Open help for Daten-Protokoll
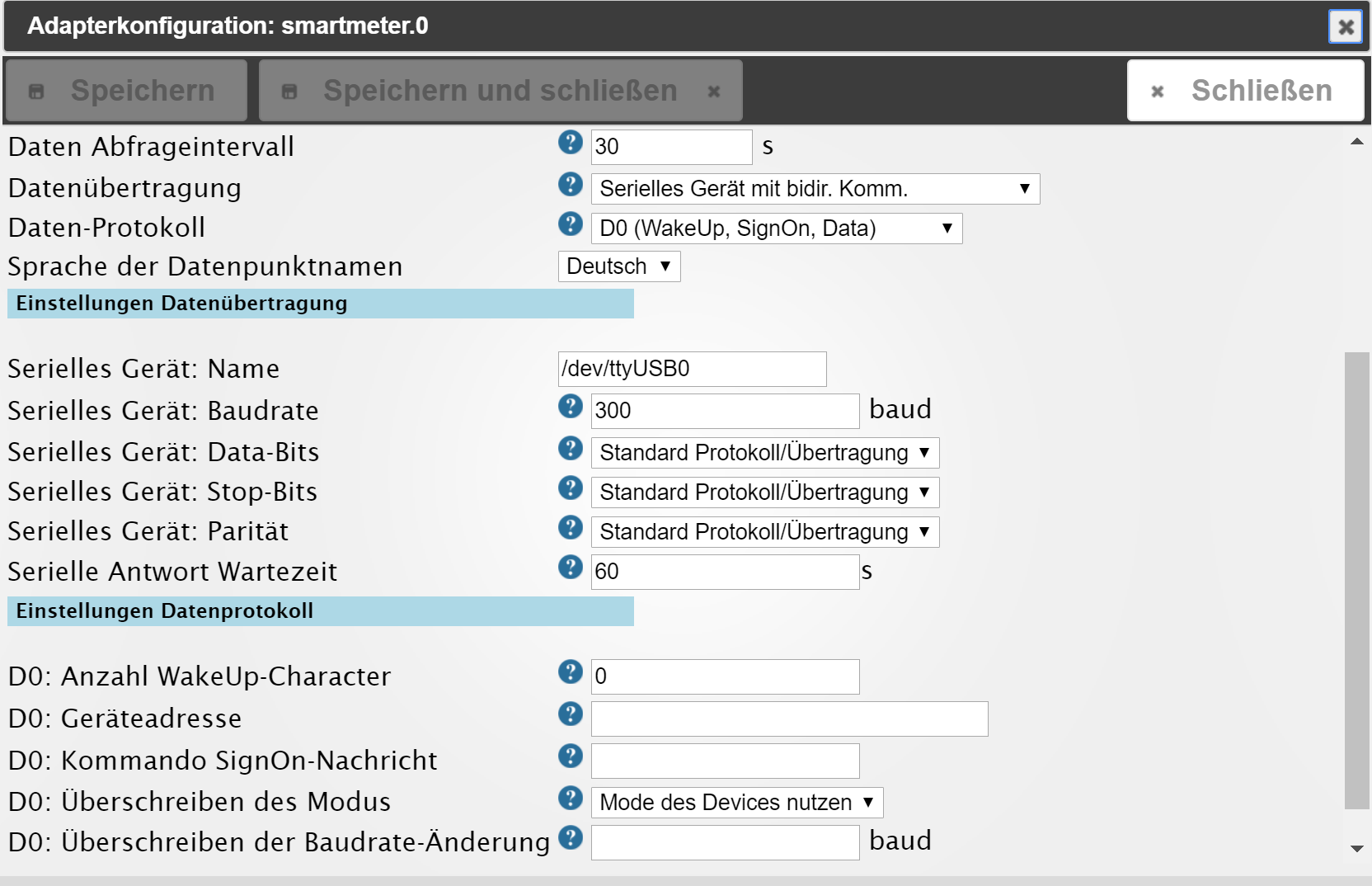 pyautogui.click(x=570, y=224)
